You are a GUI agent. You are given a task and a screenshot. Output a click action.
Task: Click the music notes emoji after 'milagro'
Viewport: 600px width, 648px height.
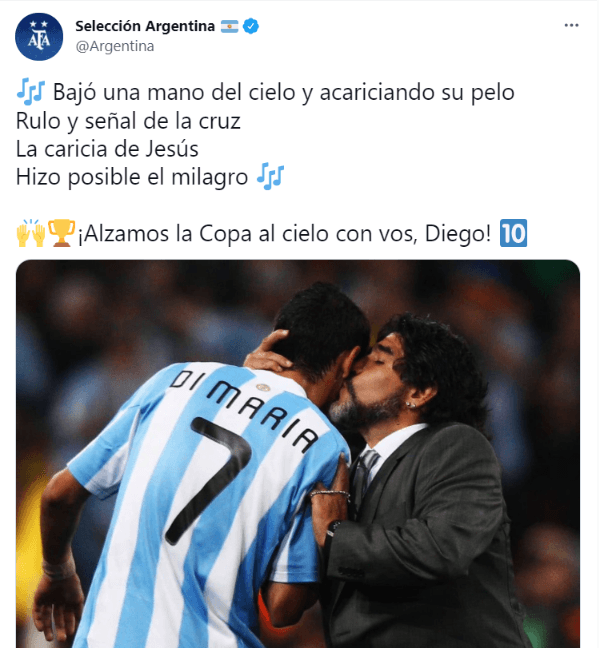click(x=270, y=177)
